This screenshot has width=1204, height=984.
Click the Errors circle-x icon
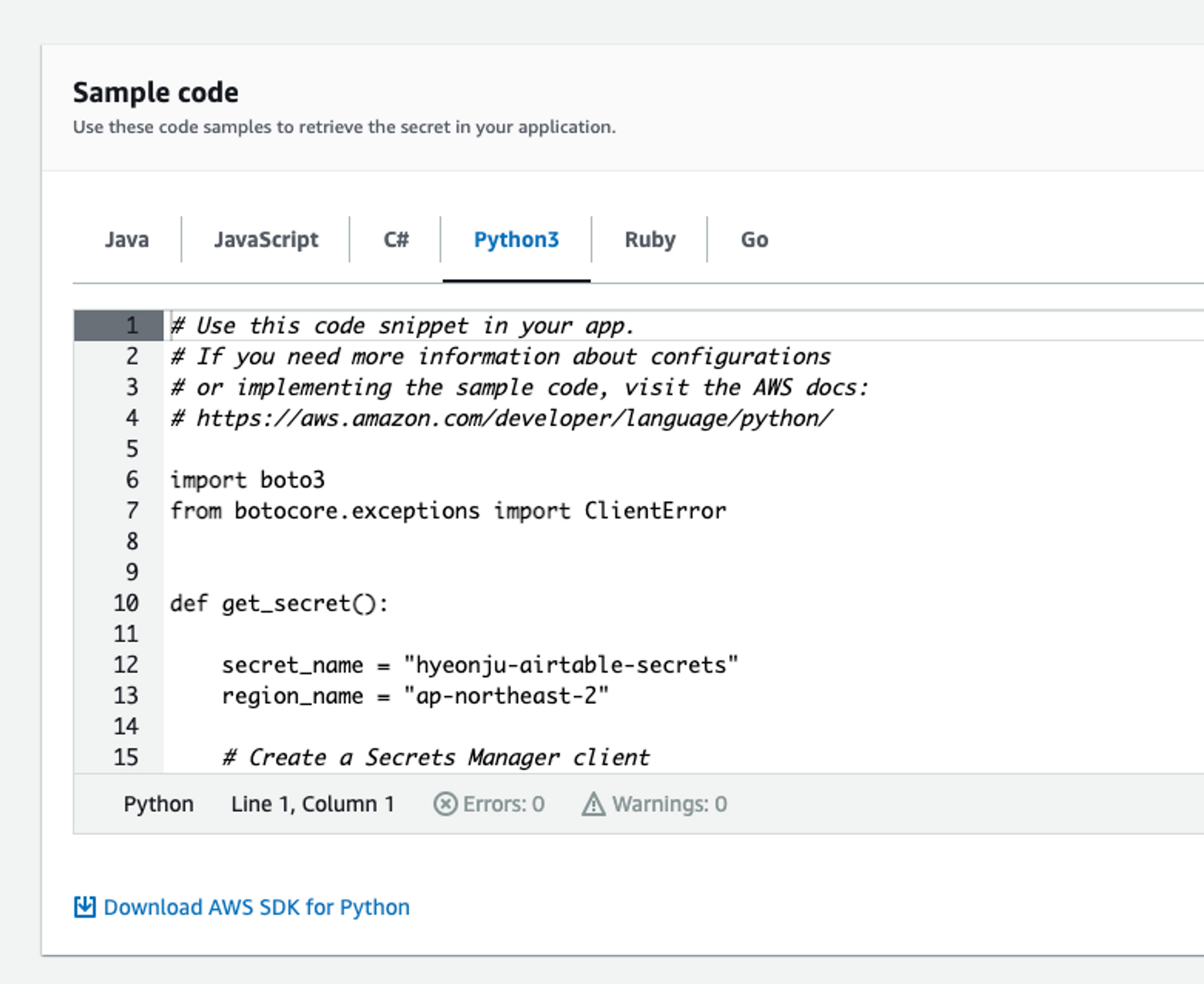click(445, 804)
